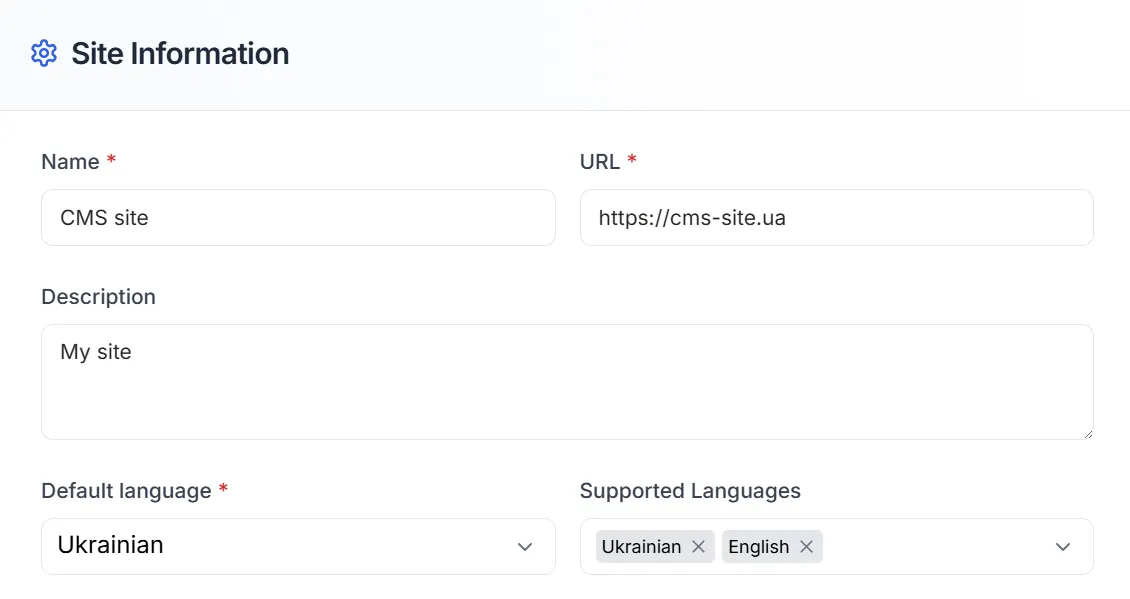
Task: Click the English chip in Supported Languages
Action: (759, 546)
